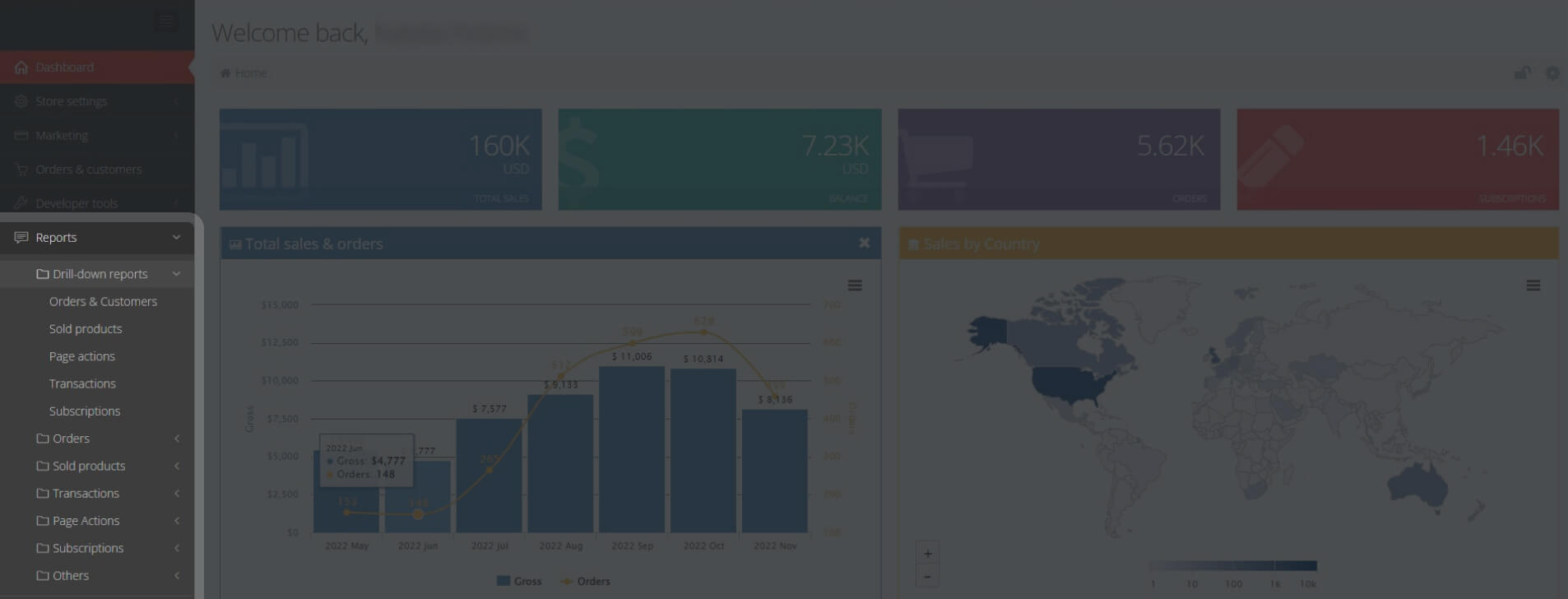Click the Drill-down reports folder icon
This screenshot has width=1568, height=599.
point(43,274)
